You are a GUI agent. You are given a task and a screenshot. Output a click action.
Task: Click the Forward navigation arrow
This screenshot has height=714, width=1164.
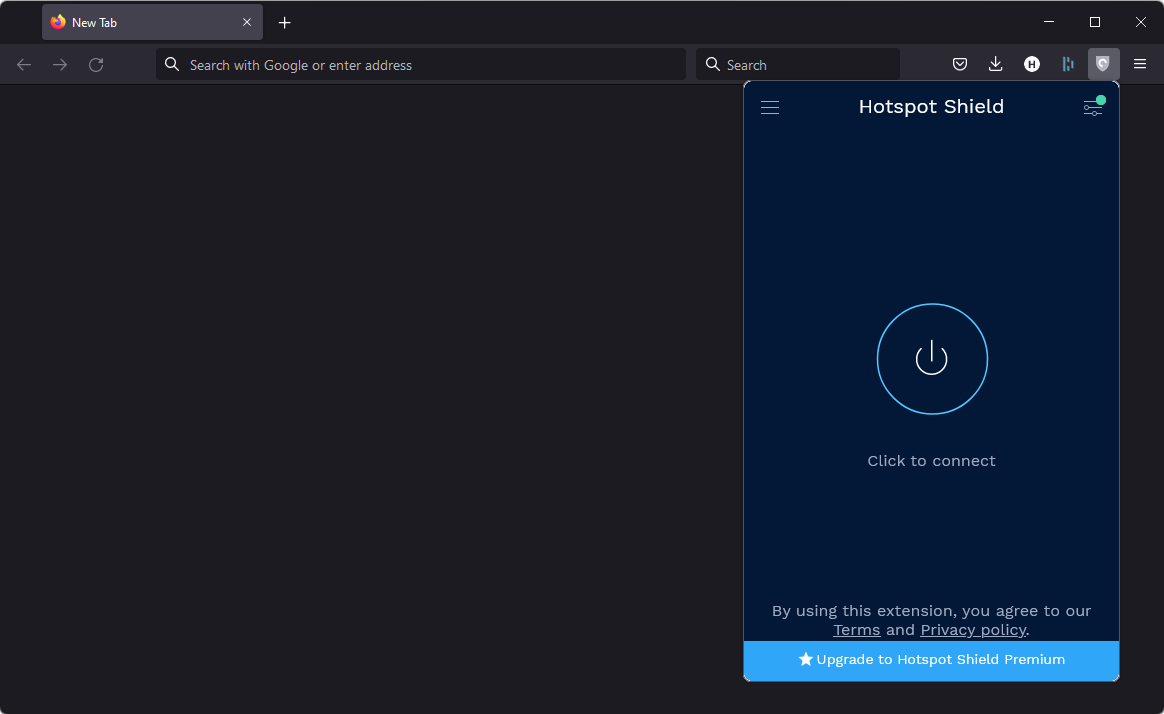(x=60, y=65)
